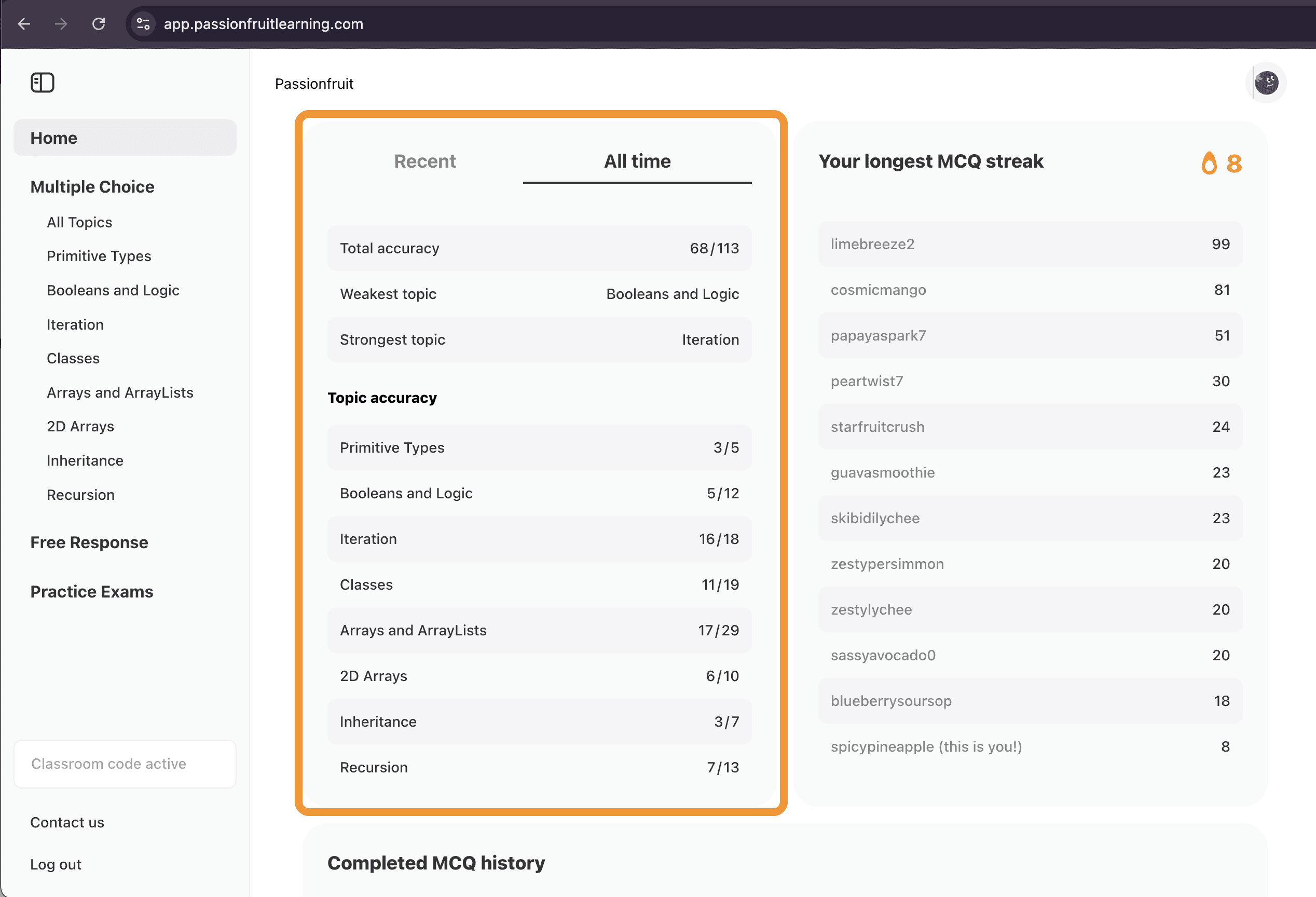Click the orange flame streak icon

[1209, 163]
